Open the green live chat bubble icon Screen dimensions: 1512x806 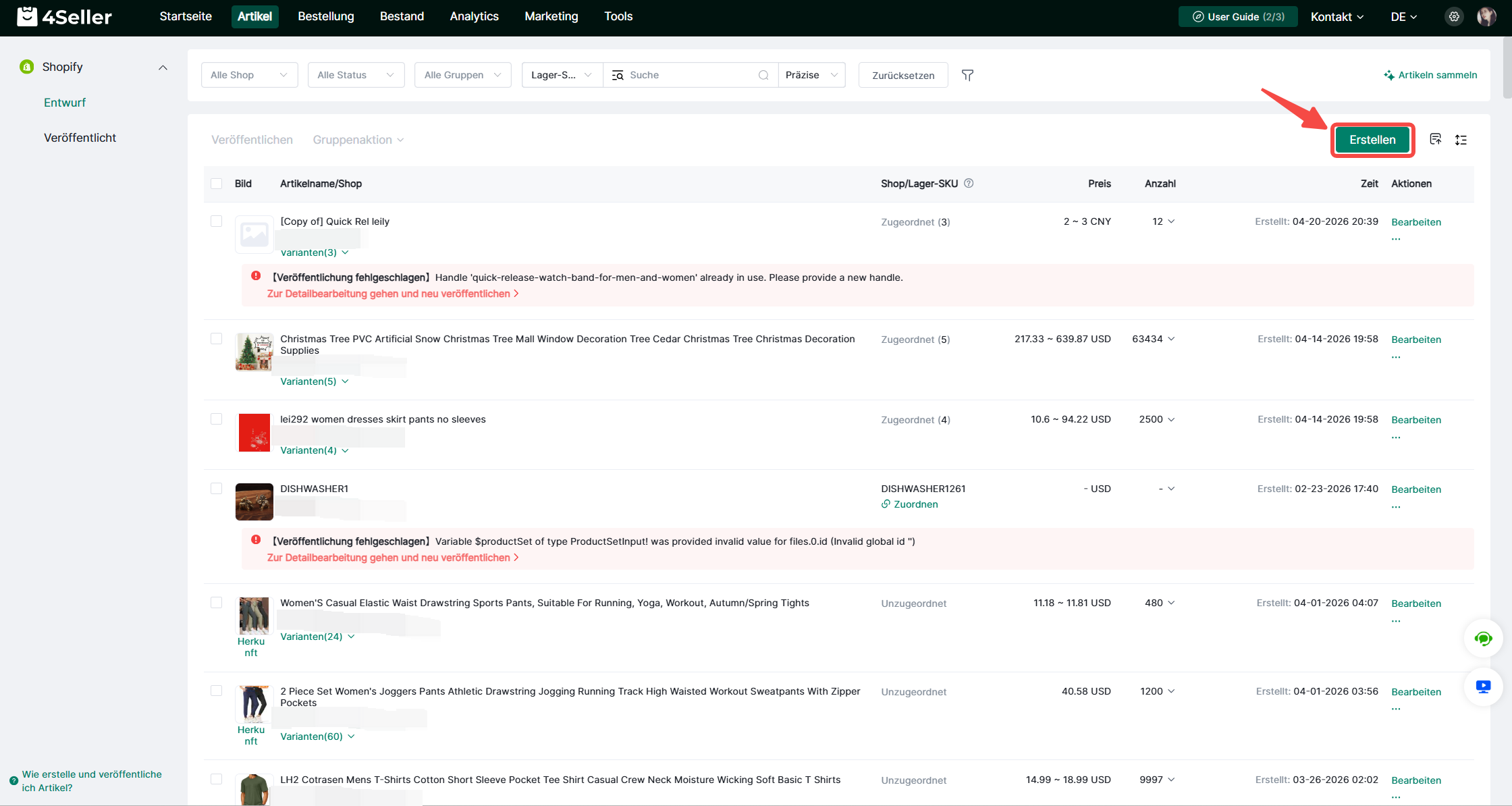pyautogui.click(x=1483, y=639)
